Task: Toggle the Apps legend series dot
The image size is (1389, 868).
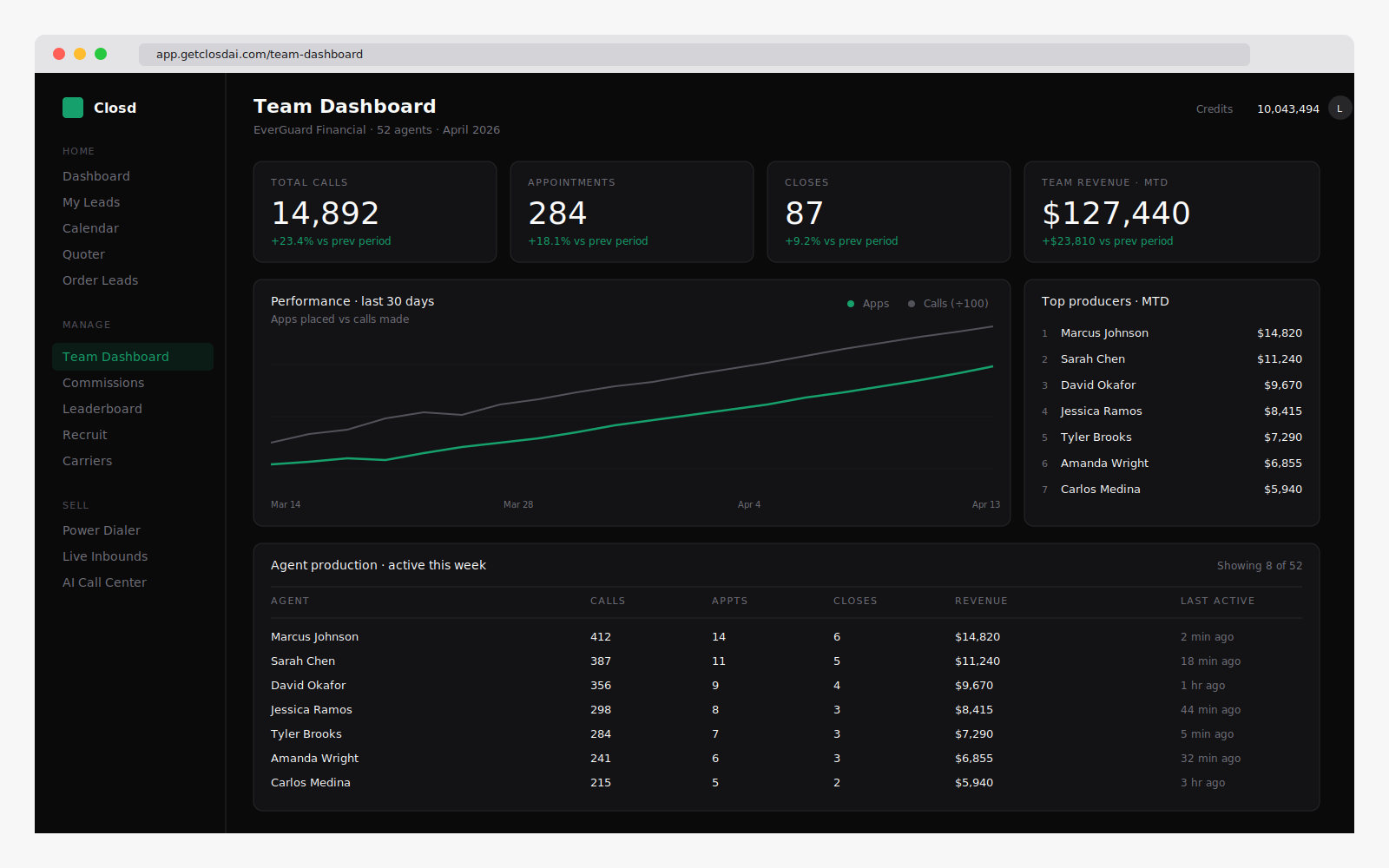Action: (x=851, y=304)
